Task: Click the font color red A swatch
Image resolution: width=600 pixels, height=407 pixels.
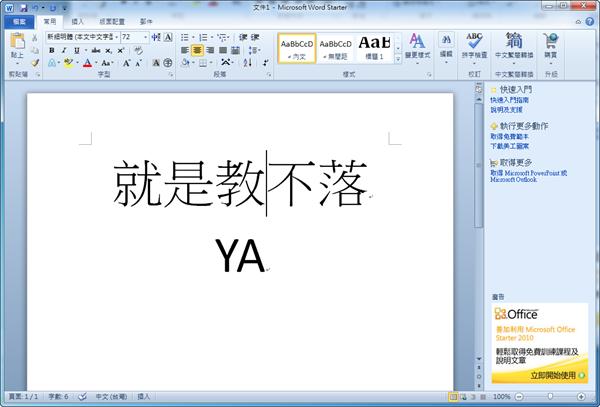Action: pos(88,63)
